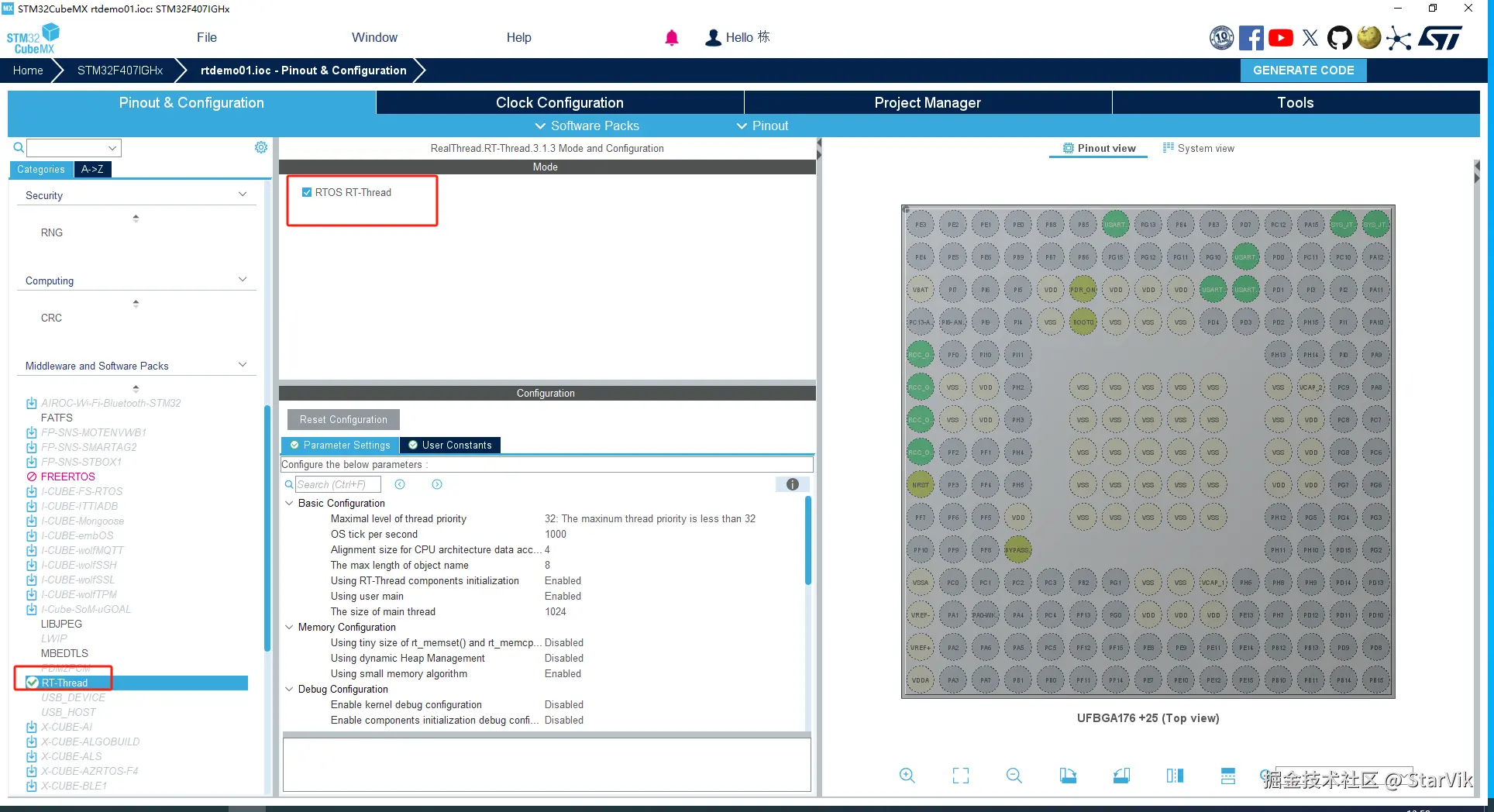
Task: Select the Pinout view tab
Action: click(x=1099, y=148)
